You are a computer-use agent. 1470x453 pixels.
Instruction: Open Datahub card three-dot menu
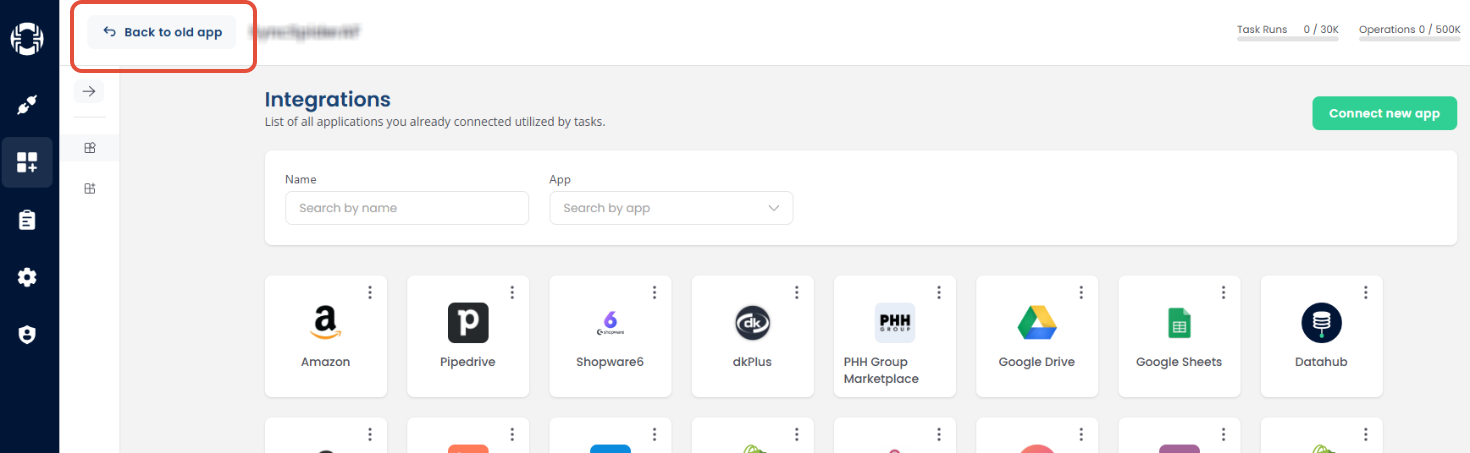(1366, 292)
